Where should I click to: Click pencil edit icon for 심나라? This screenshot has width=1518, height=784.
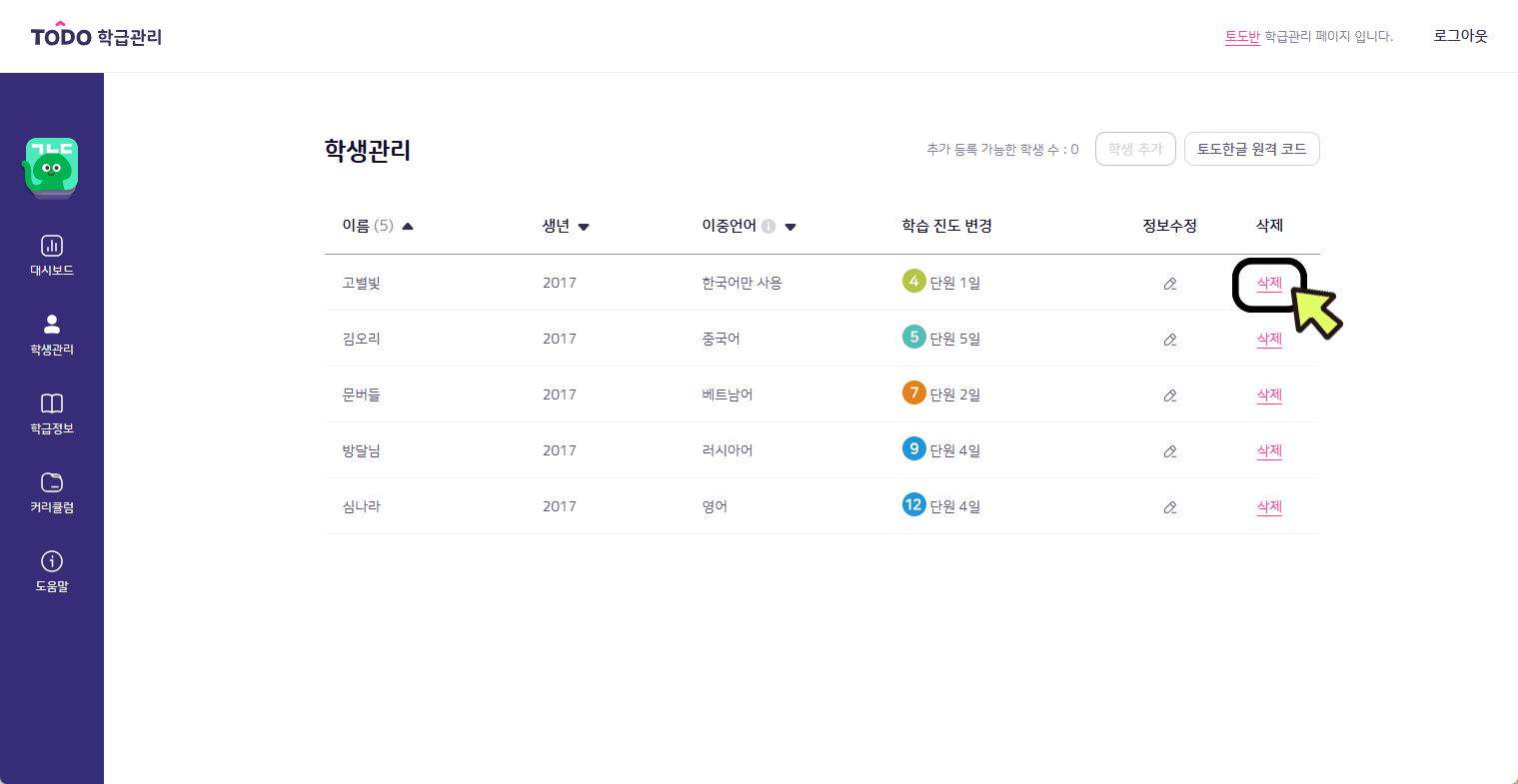[x=1170, y=507]
